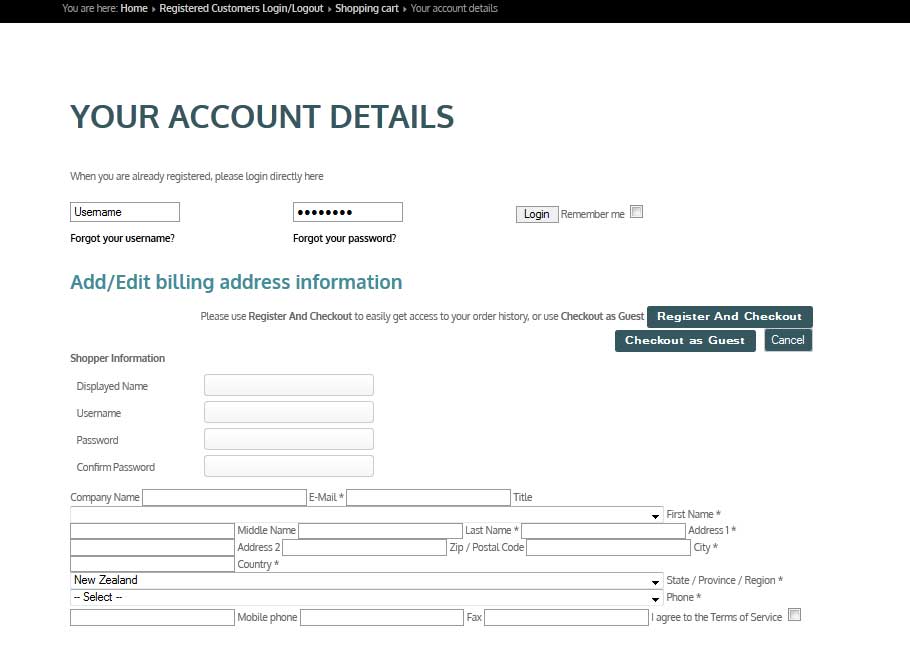The image size is (910, 669).
Task: Click the Shopper Information label
Action: tap(118, 358)
